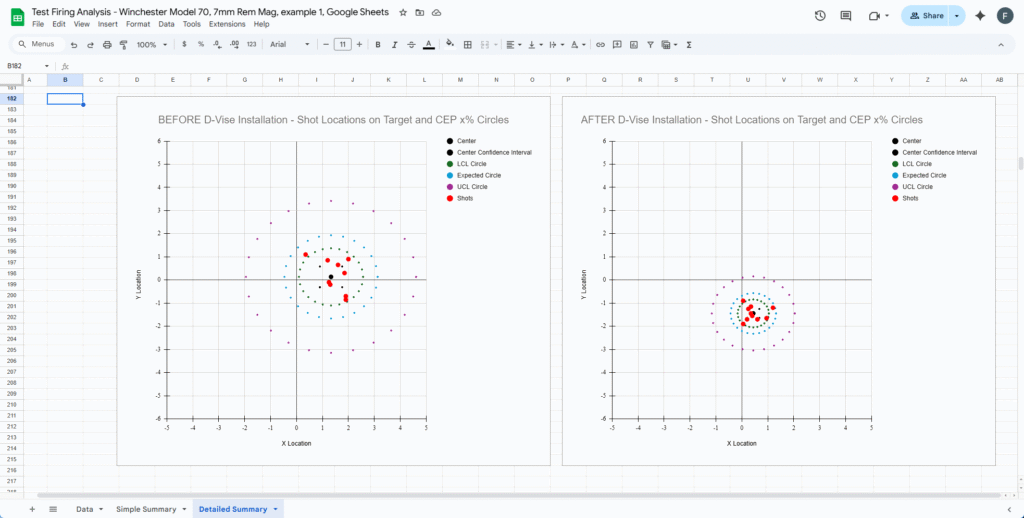The width and height of the screenshot is (1024, 518).
Task: Insert a comment from toolbar
Action: click(616, 44)
